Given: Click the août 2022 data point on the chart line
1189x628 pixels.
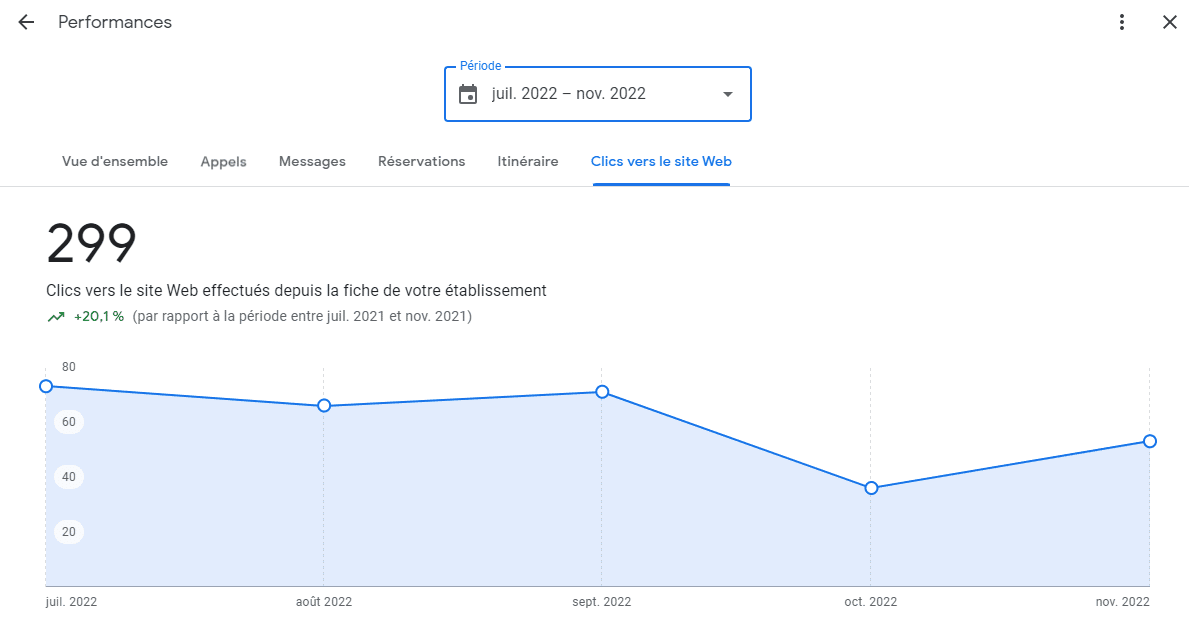Looking at the screenshot, I should 323,406.
